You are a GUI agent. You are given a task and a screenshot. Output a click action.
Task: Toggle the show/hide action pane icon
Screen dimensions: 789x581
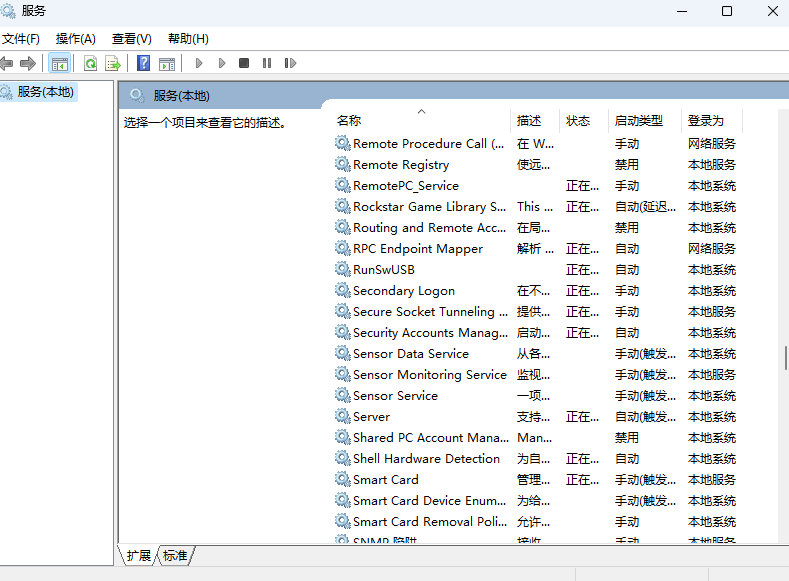coord(167,64)
